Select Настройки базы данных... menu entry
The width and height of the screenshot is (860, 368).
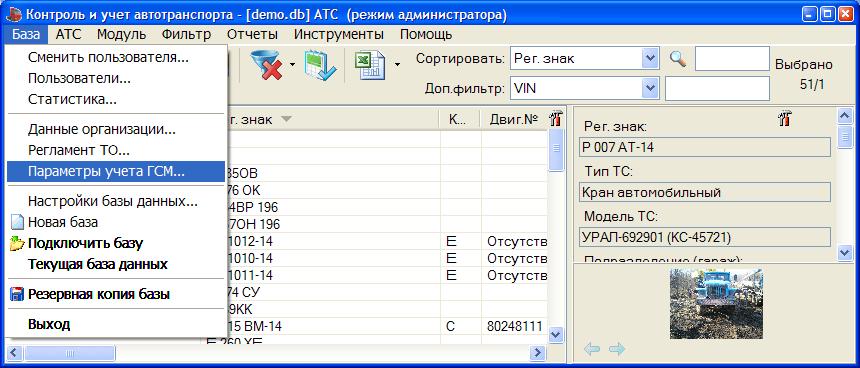coord(116,201)
